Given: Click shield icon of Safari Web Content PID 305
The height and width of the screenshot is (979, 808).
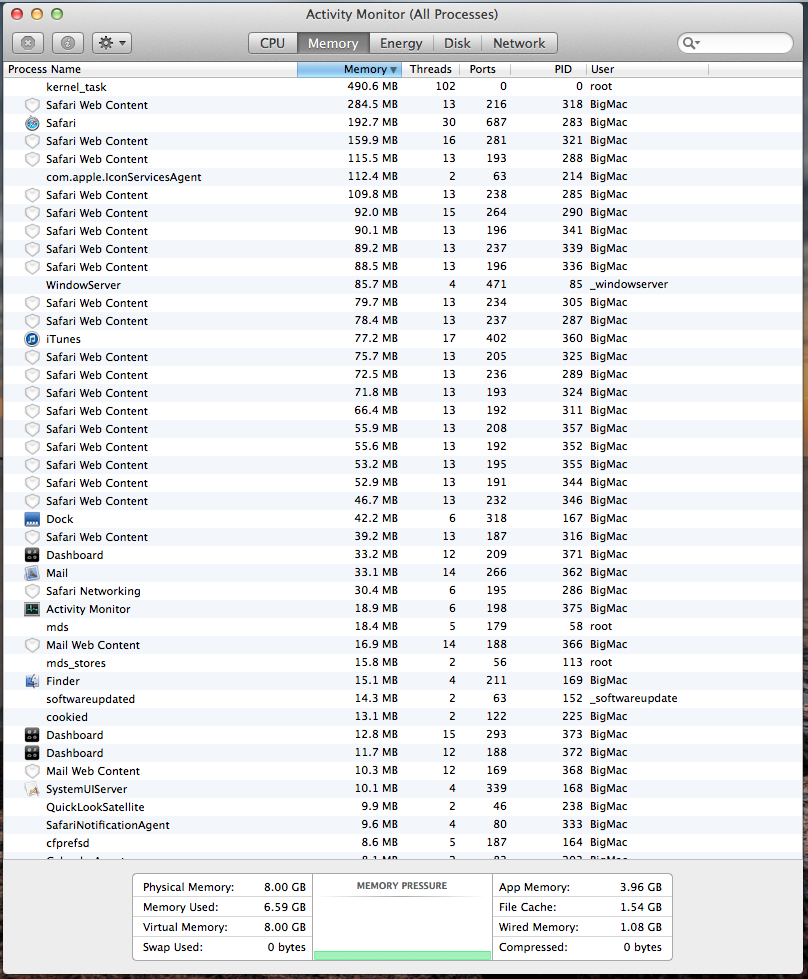Looking at the screenshot, I should point(32,303).
